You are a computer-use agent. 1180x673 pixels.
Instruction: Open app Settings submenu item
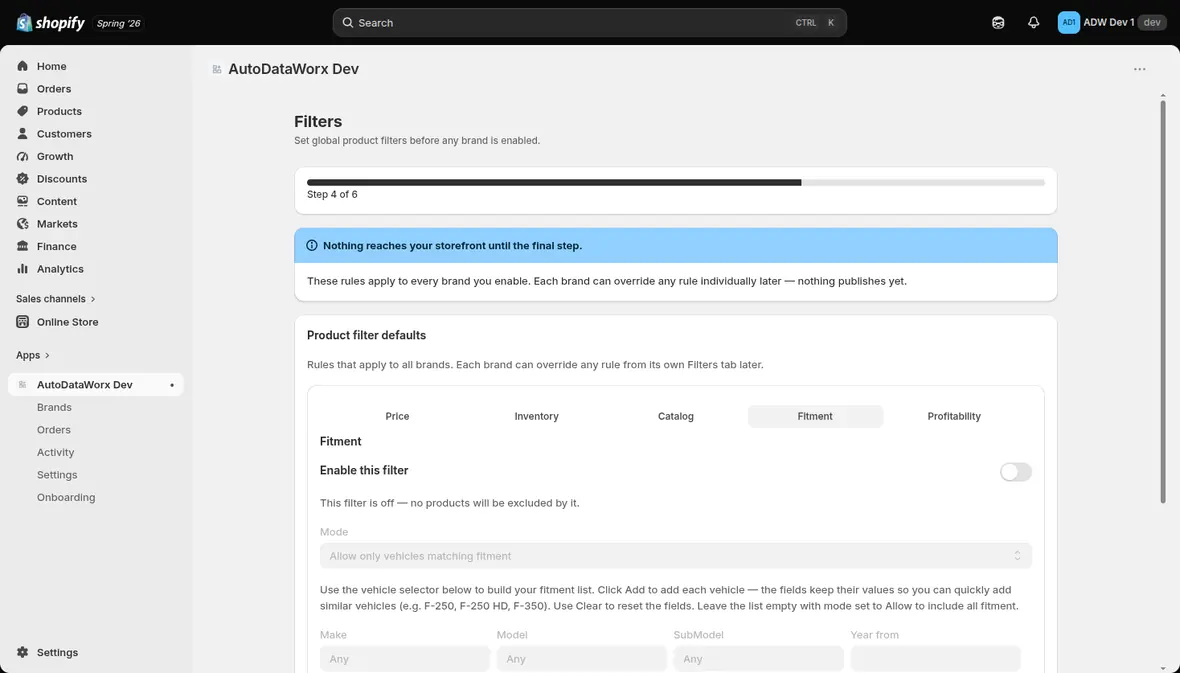pos(57,475)
